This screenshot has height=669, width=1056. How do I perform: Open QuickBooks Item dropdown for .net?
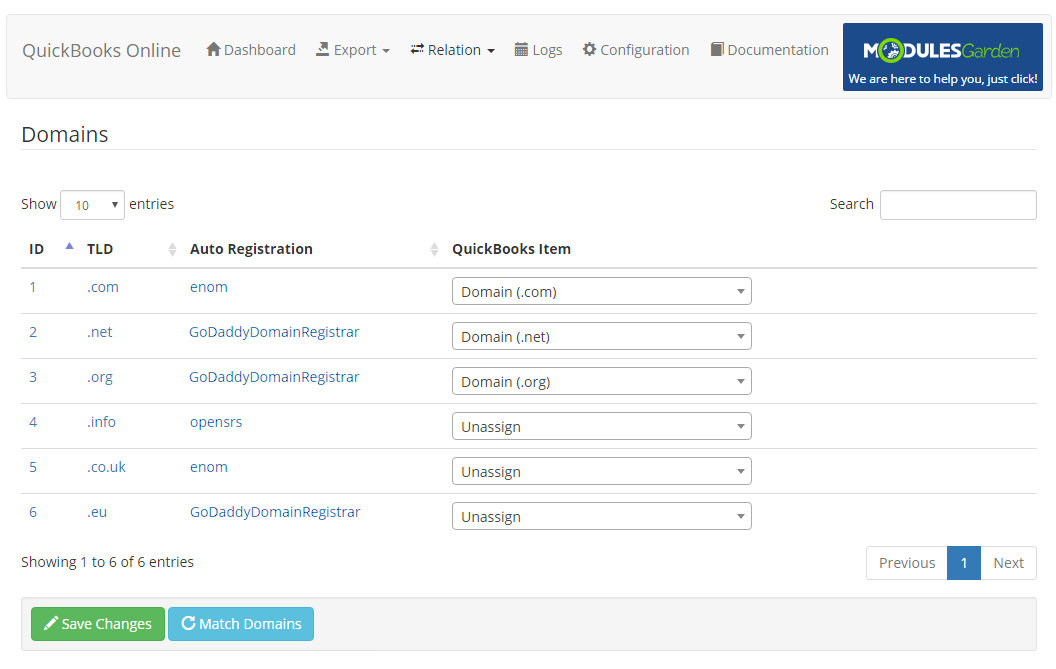pyautogui.click(x=601, y=336)
